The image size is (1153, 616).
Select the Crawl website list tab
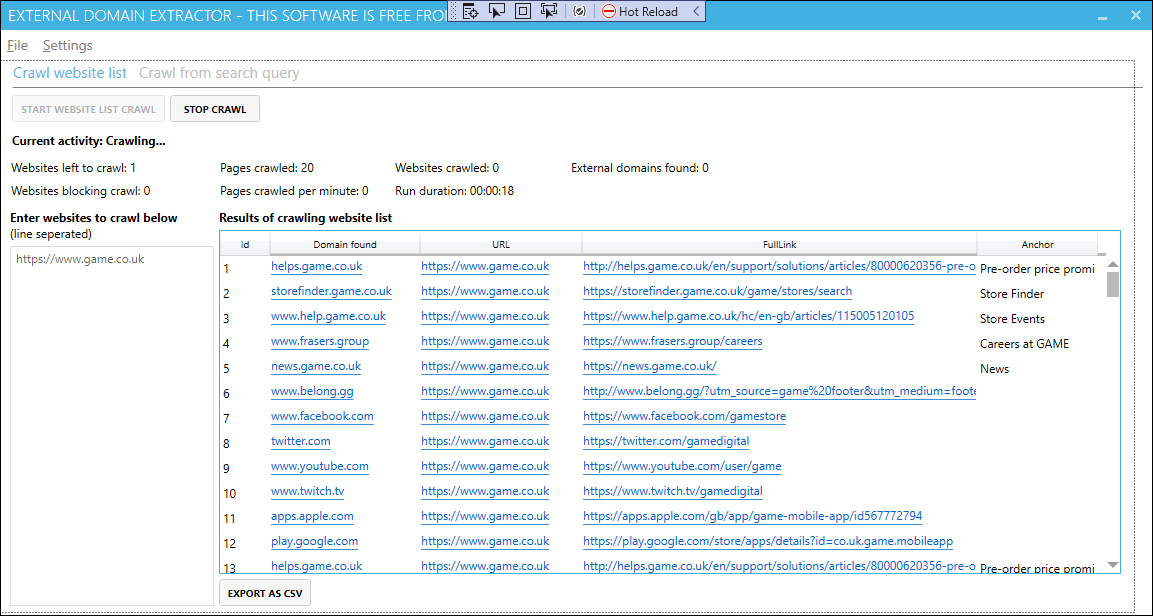pyautogui.click(x=70, y=73)
